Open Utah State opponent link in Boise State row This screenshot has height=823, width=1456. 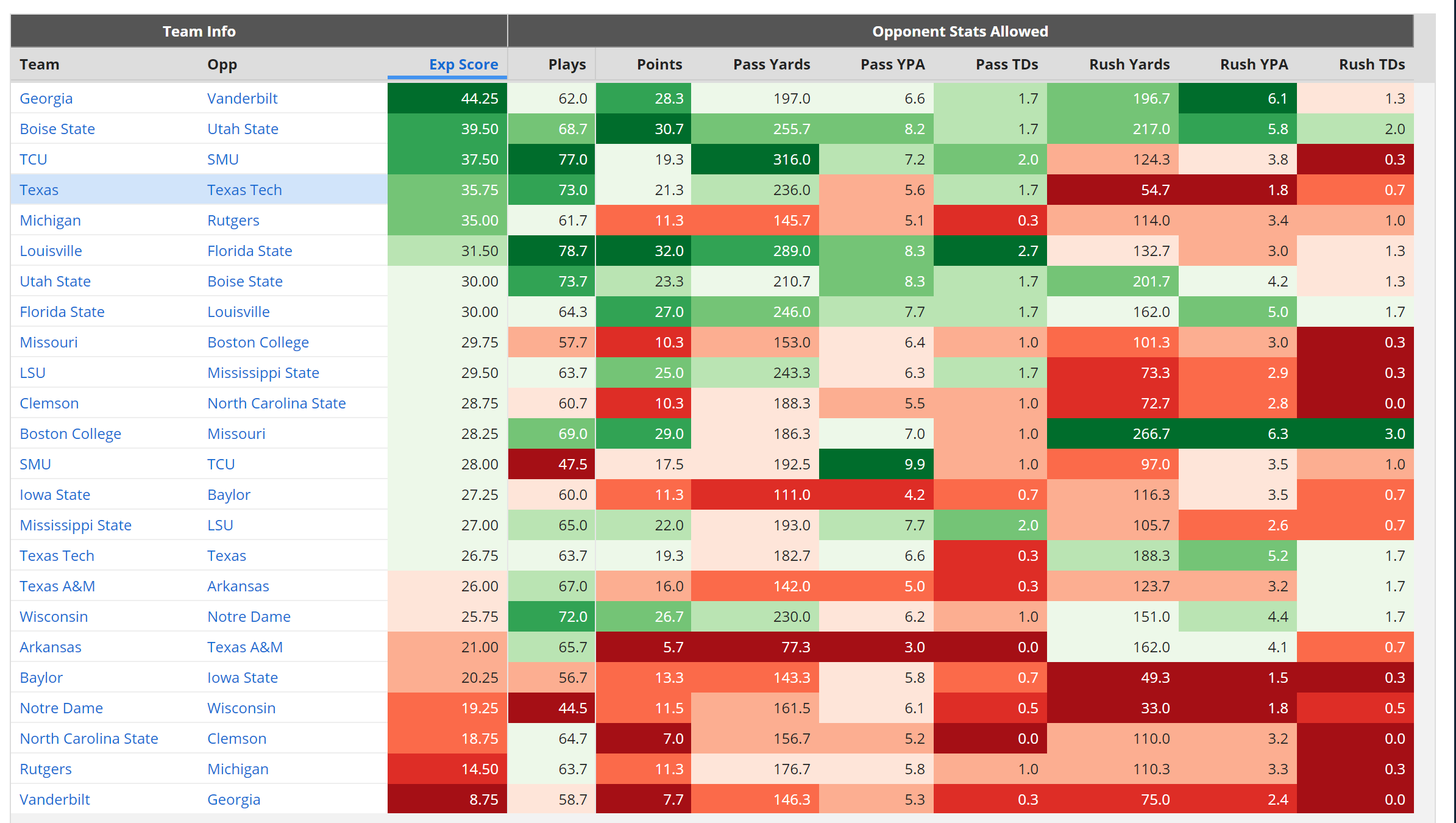pyautogui.click(x=243, y=129)
